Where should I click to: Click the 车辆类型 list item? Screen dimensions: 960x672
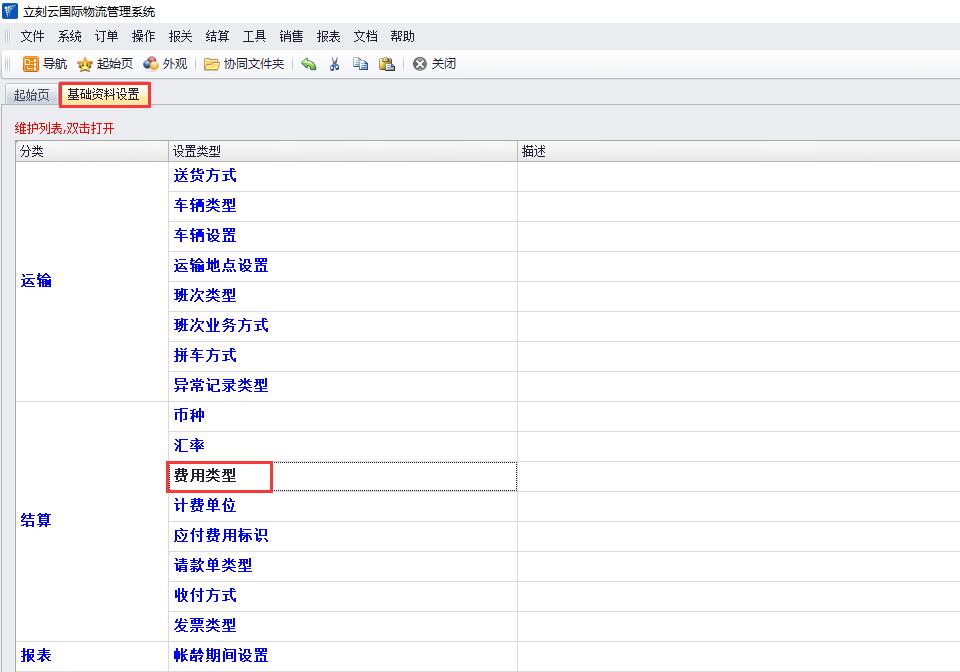point(205,206)
